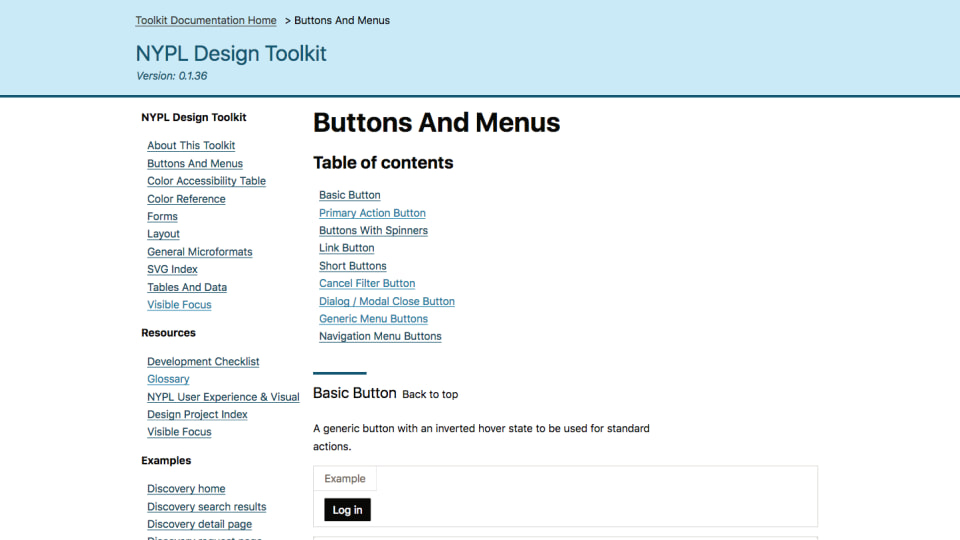Click the Log in example button
The image size is (960, 540).
click(347, 510)
